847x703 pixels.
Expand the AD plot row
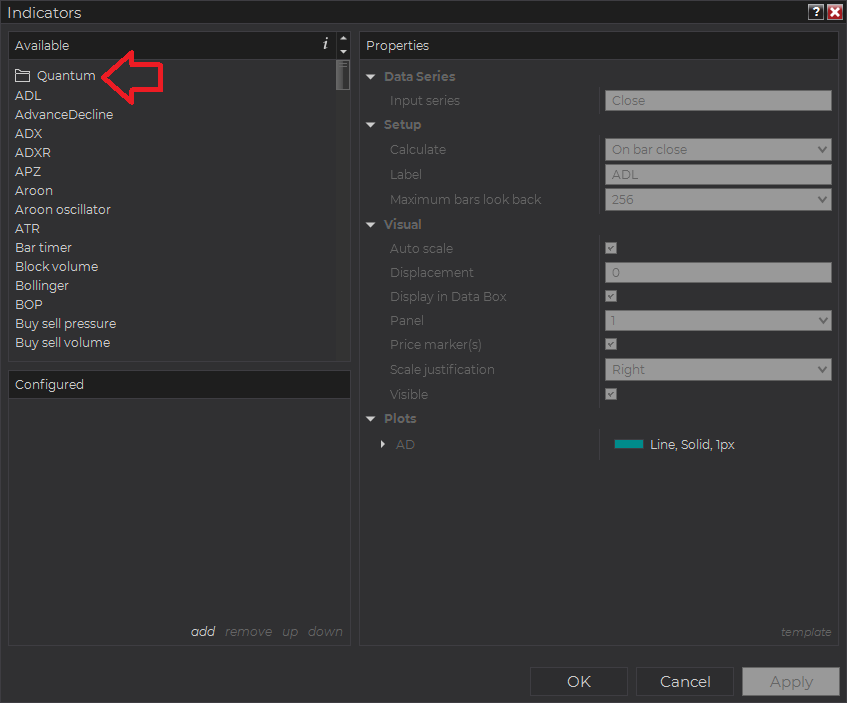(382, 444)
